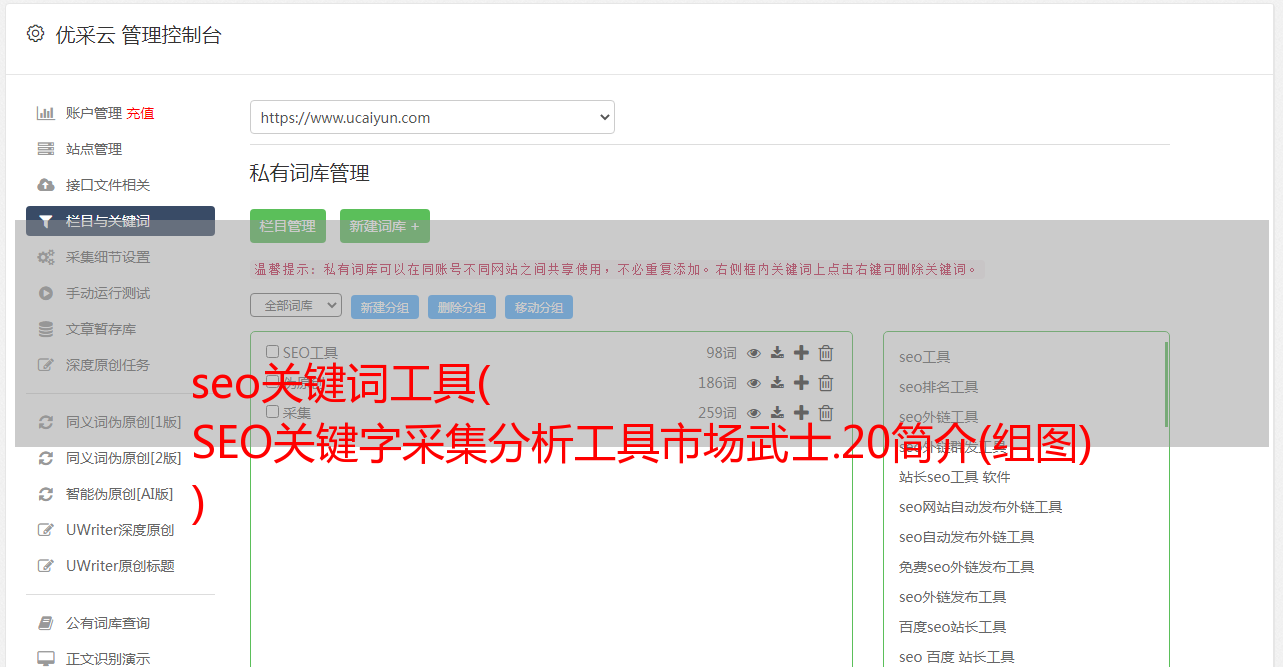Select keyword seo 百度 站长工具
The height and width of the screenshot is (667, 1283).
(956, 657)
